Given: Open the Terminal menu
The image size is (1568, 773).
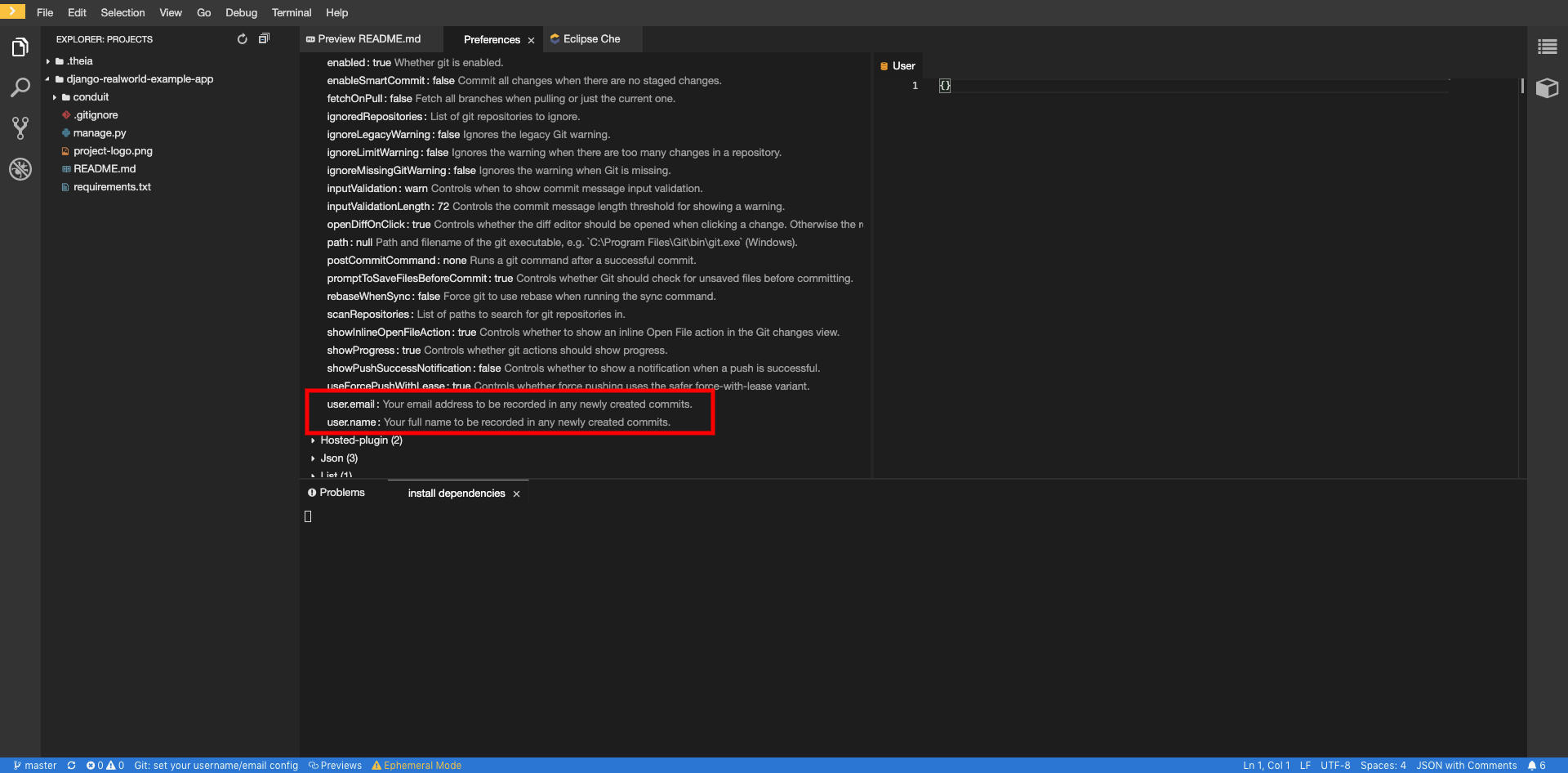Looking at the screenshot, I should [291, 13].
